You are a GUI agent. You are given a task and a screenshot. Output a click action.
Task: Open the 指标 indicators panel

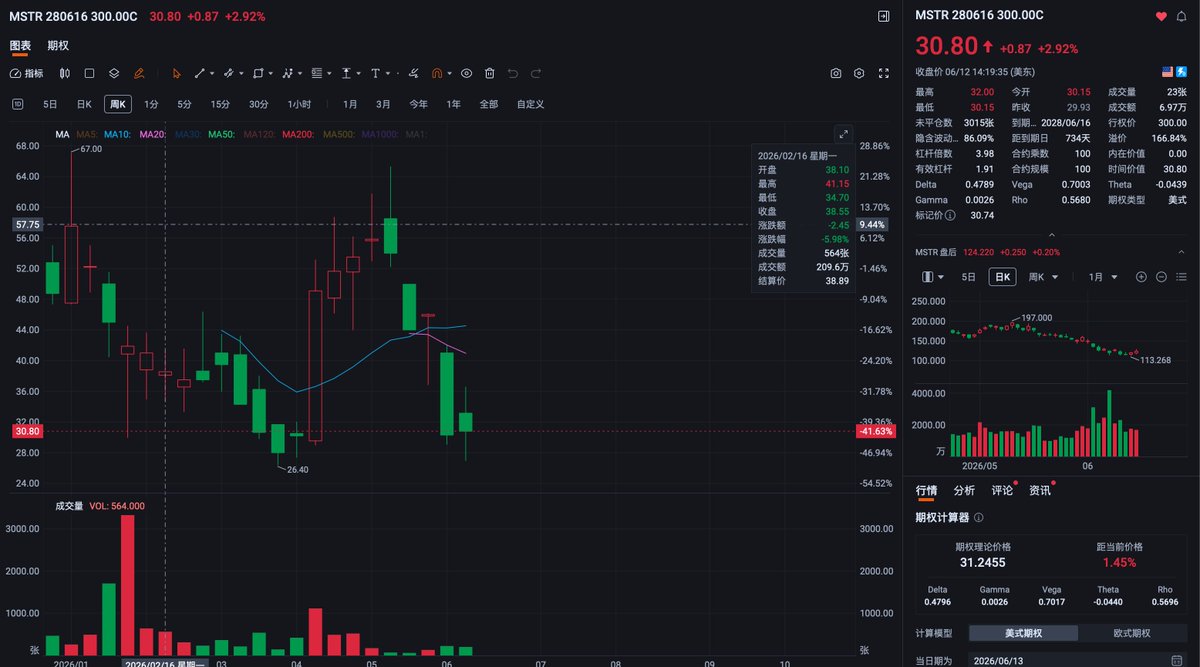(27, 73)
